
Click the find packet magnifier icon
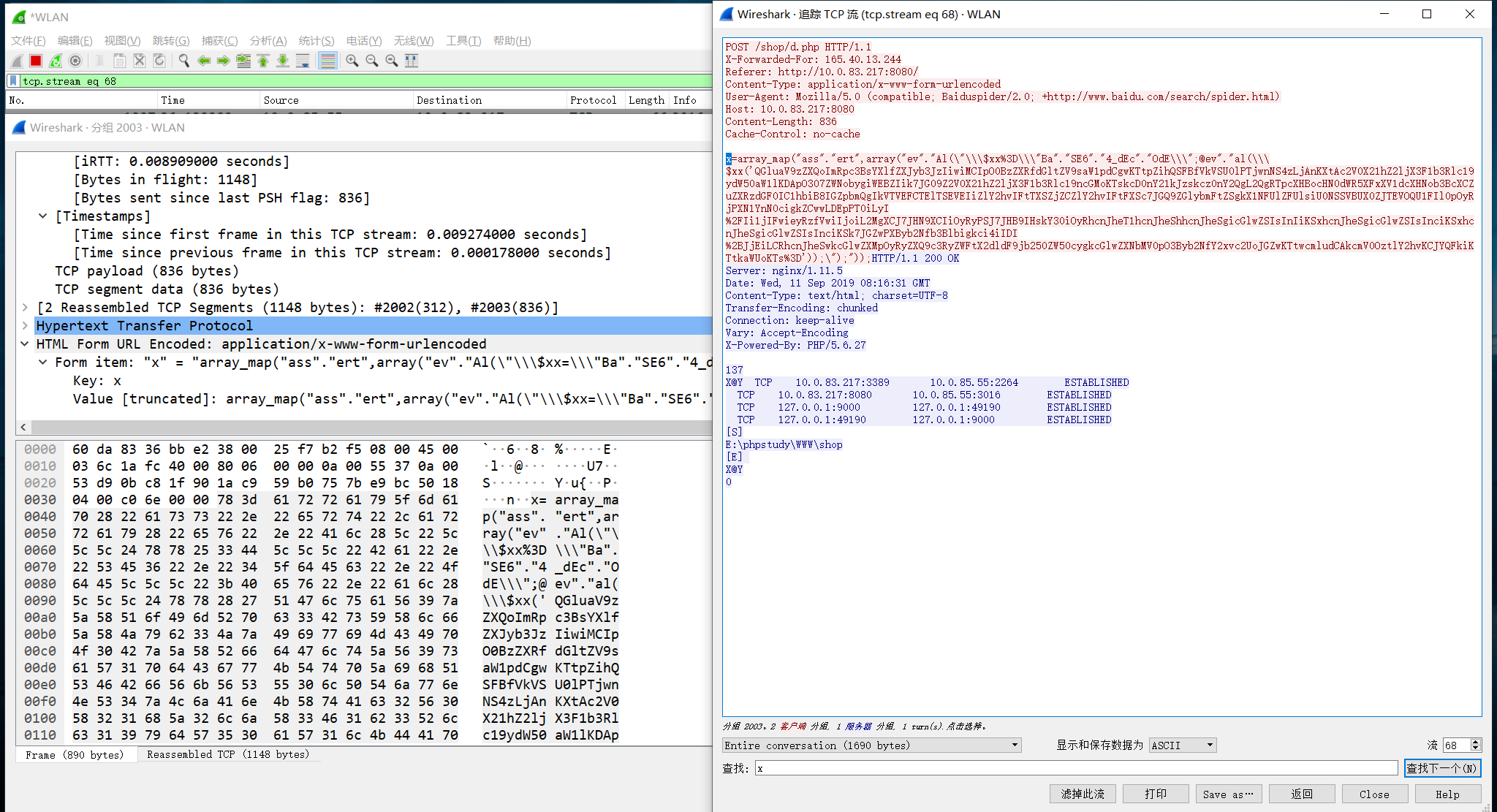coord(184,61)
